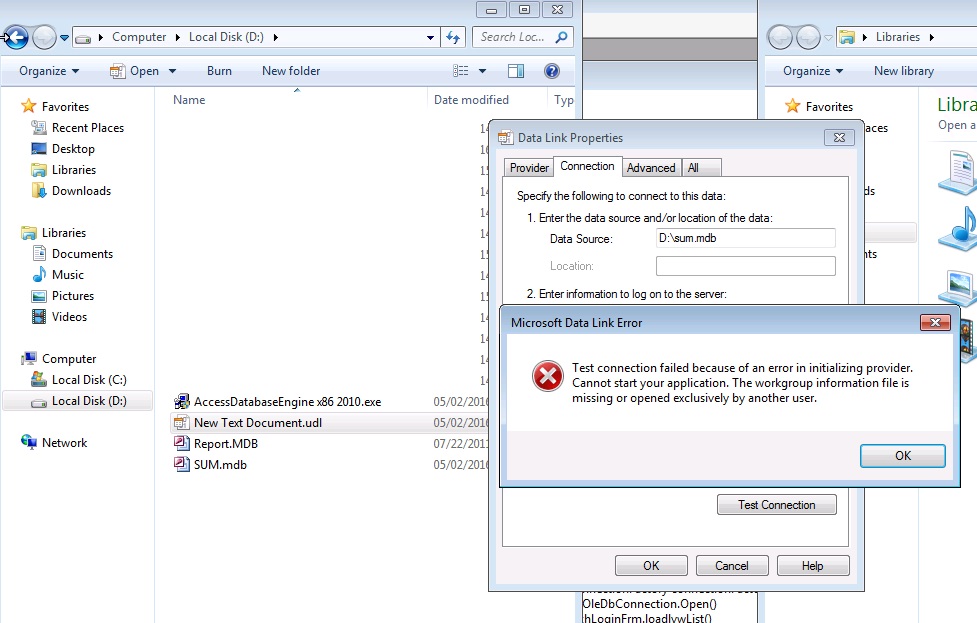Click Libraries in the right address bar
Viewport: 977px width, 623px height.
tap(897, 37)
